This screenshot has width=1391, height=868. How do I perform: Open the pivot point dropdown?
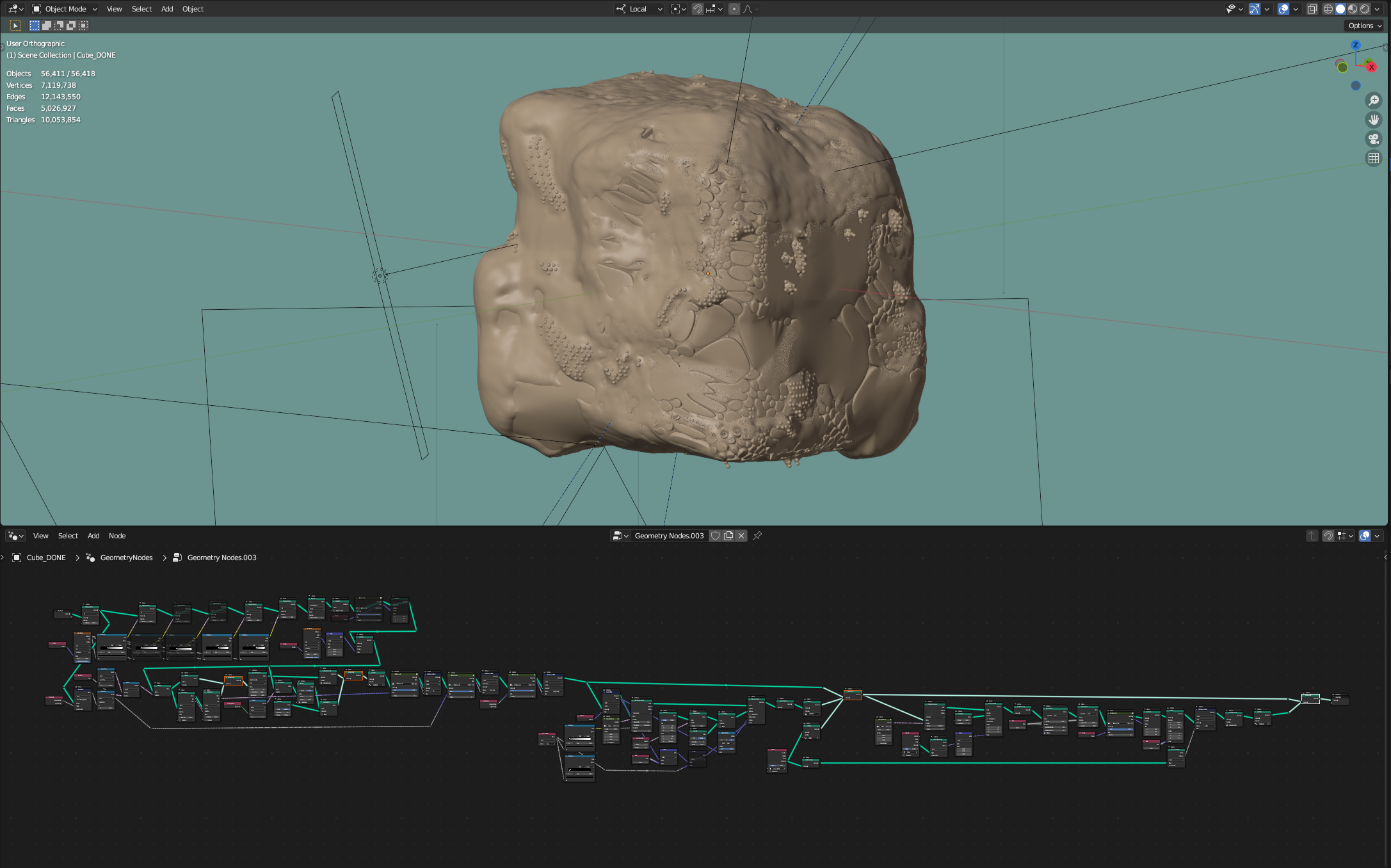678,9
